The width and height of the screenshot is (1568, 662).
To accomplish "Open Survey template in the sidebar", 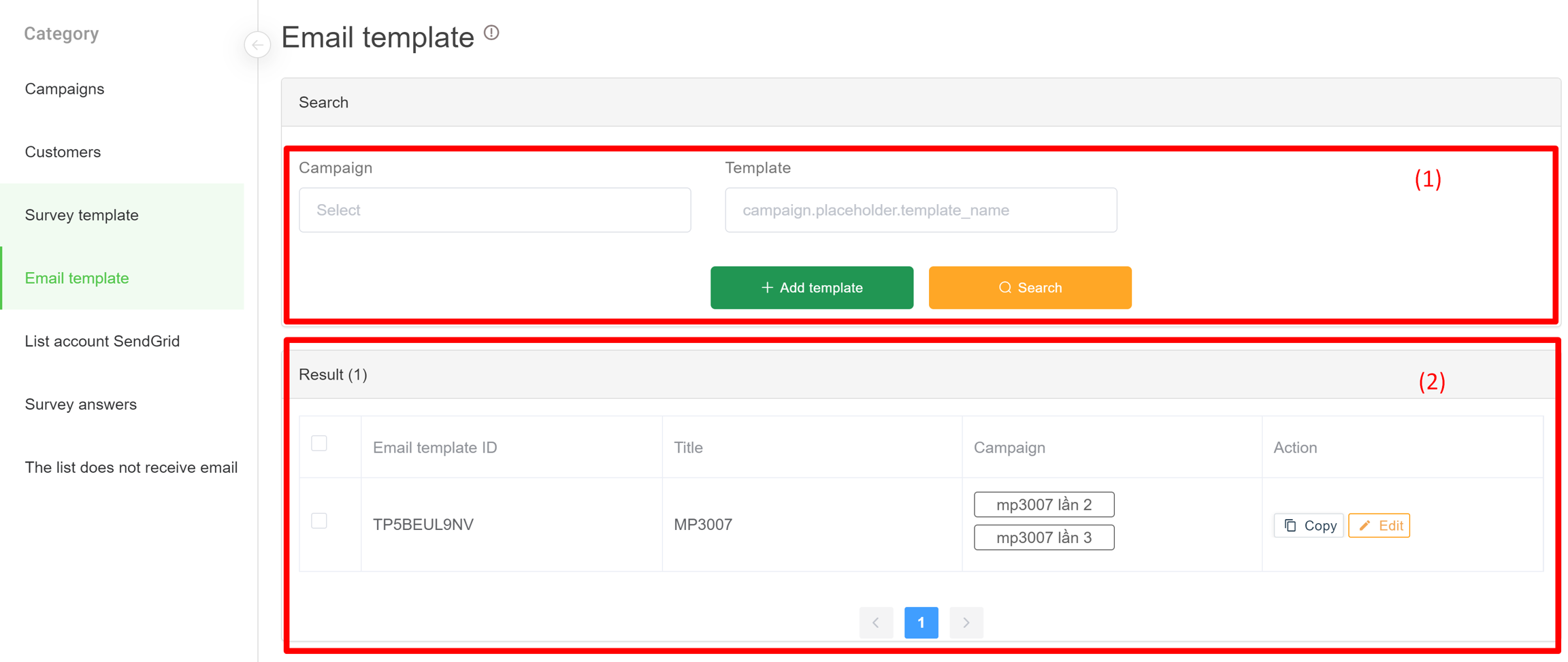I will click(x=82, y=215).
